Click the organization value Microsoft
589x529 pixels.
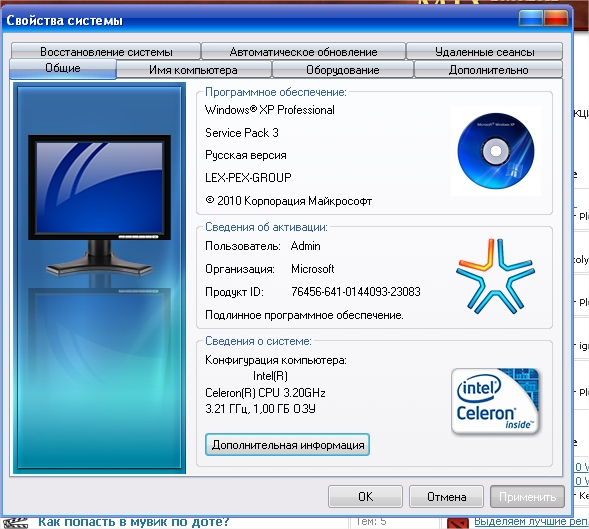tap(313, 269)
